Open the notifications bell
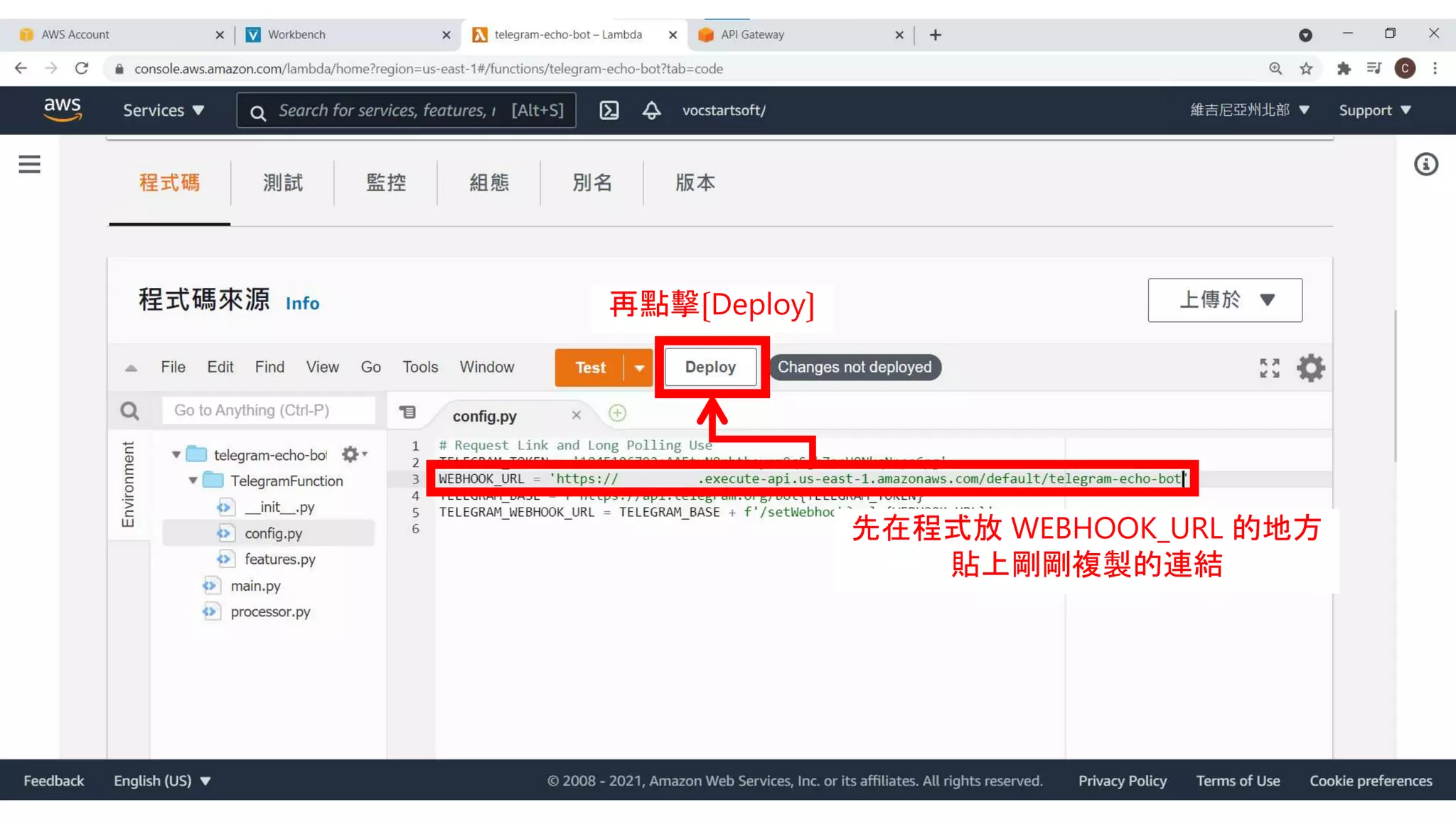The image size is (1456, 819). pyautogui.click(x=651, y=110)
